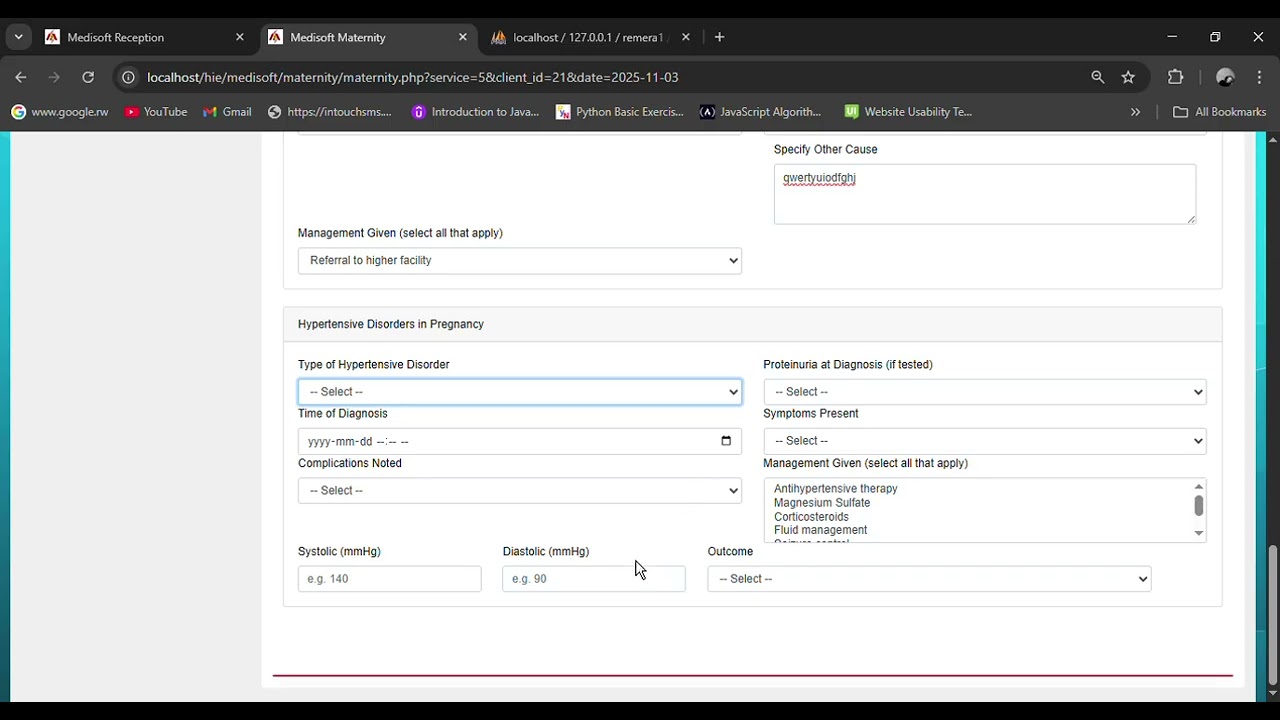
Task: Show all bookmarks folder
Action: 1219,112
